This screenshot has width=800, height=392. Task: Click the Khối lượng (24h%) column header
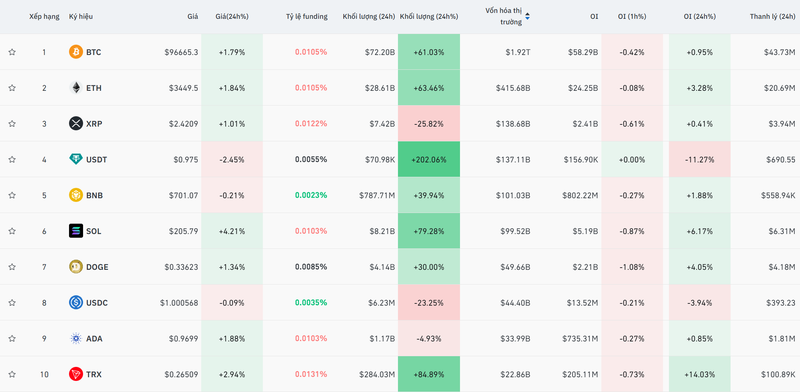click(429, 16)
